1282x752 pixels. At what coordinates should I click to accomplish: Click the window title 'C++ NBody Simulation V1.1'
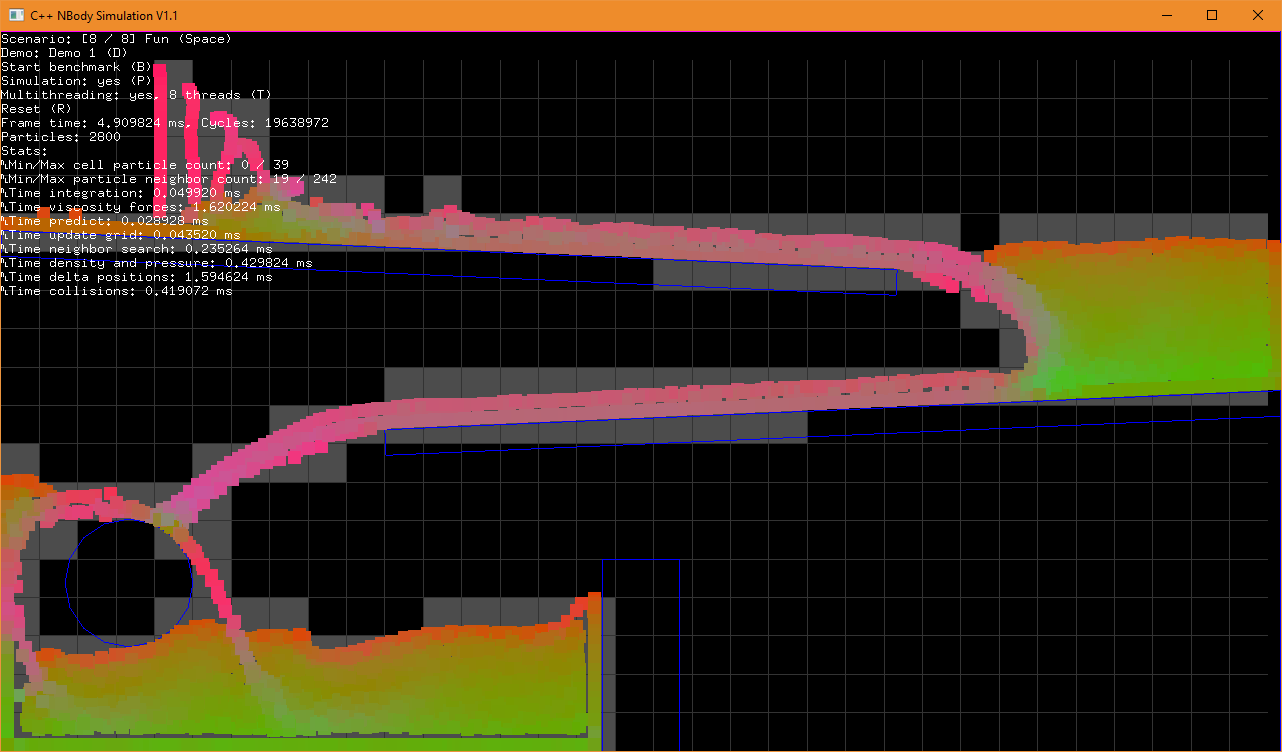105,15
